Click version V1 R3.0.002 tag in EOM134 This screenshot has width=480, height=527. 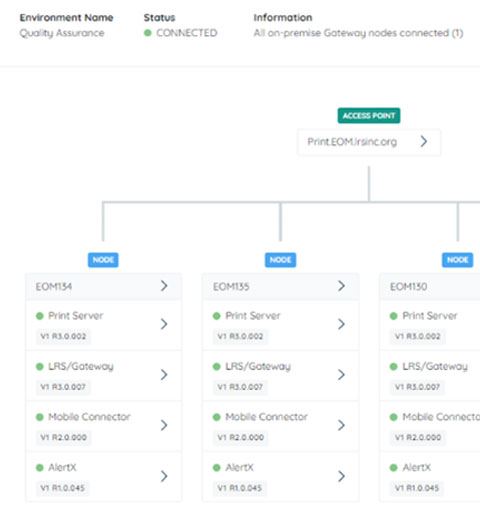(63, 336)
